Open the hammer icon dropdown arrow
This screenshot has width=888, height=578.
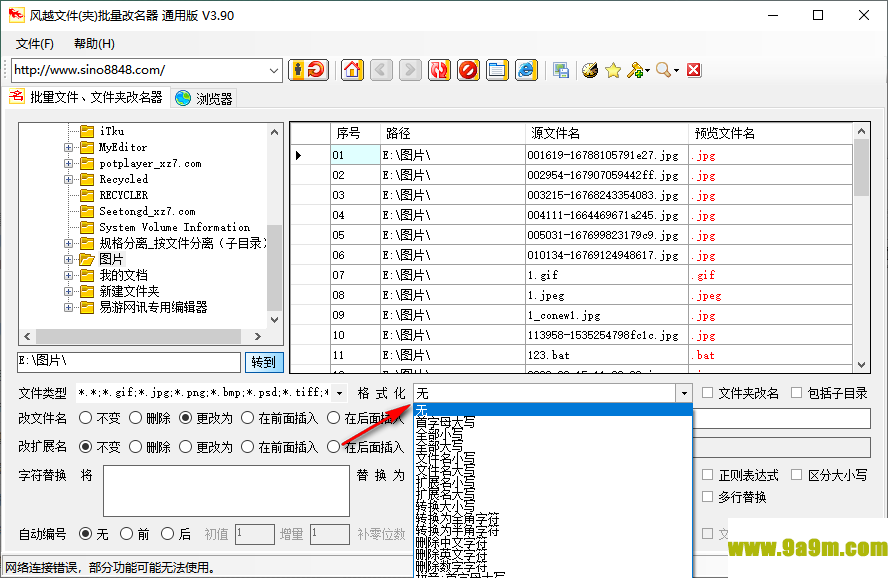tap(647, 71)
